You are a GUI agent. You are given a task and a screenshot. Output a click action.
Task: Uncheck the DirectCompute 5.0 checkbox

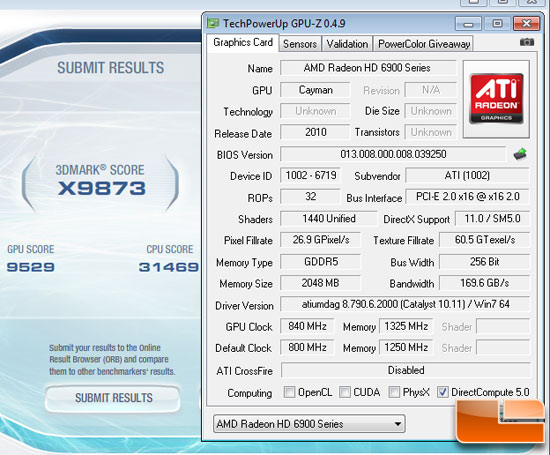[443, 392]
